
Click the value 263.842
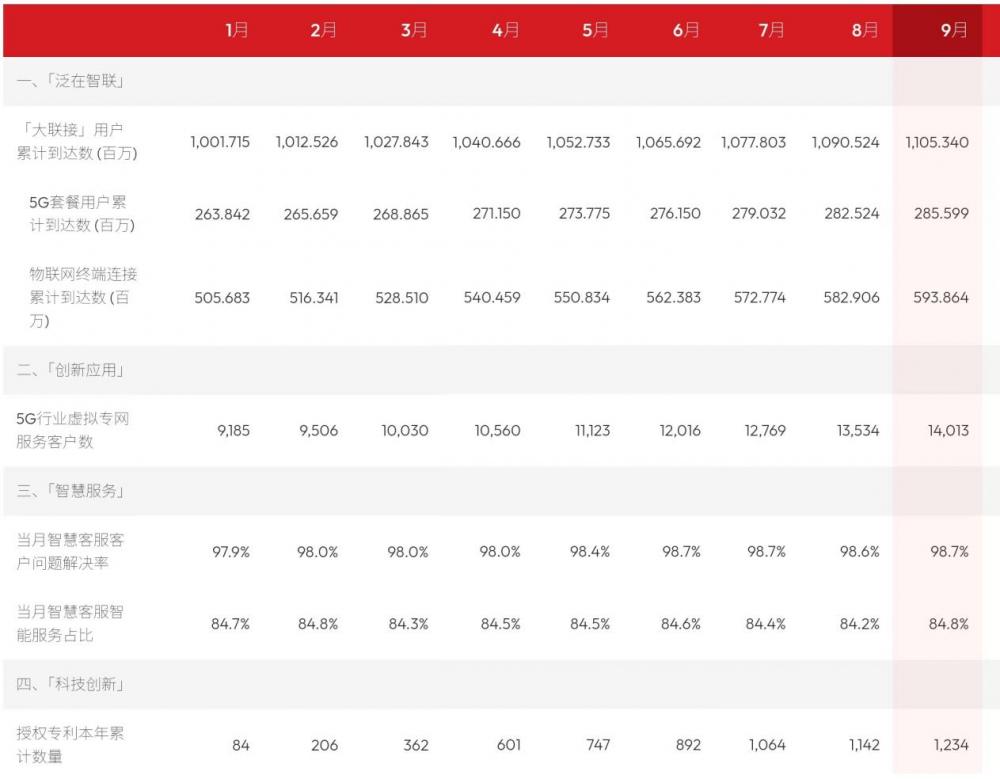tap(223, 214)
